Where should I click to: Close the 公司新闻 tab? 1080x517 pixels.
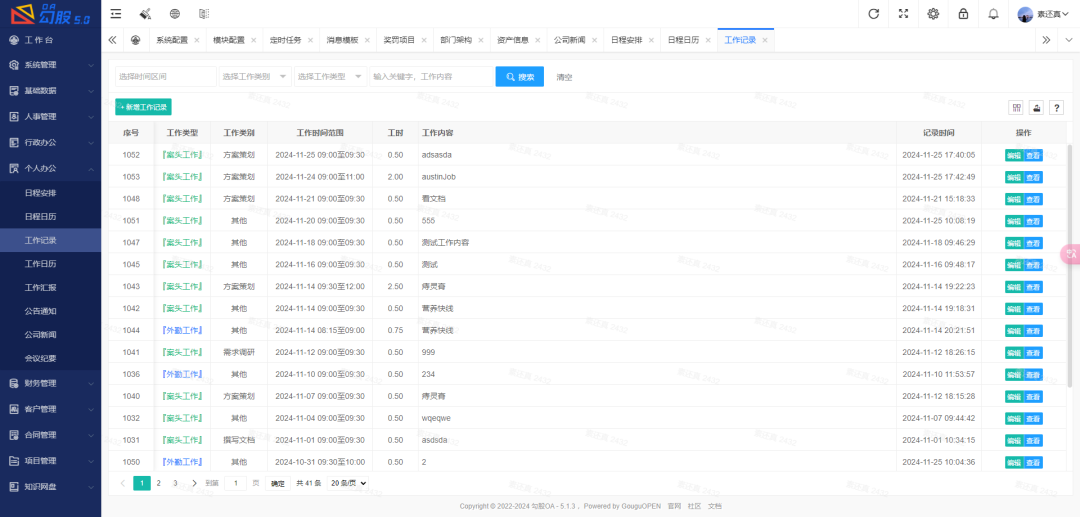pyautogui.click(x=594, y=40)
